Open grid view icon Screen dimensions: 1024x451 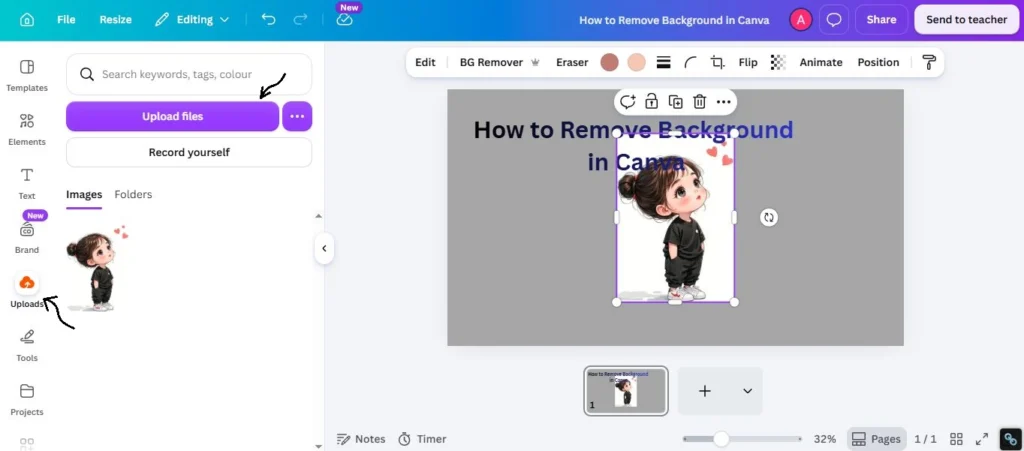pos(956,439)
